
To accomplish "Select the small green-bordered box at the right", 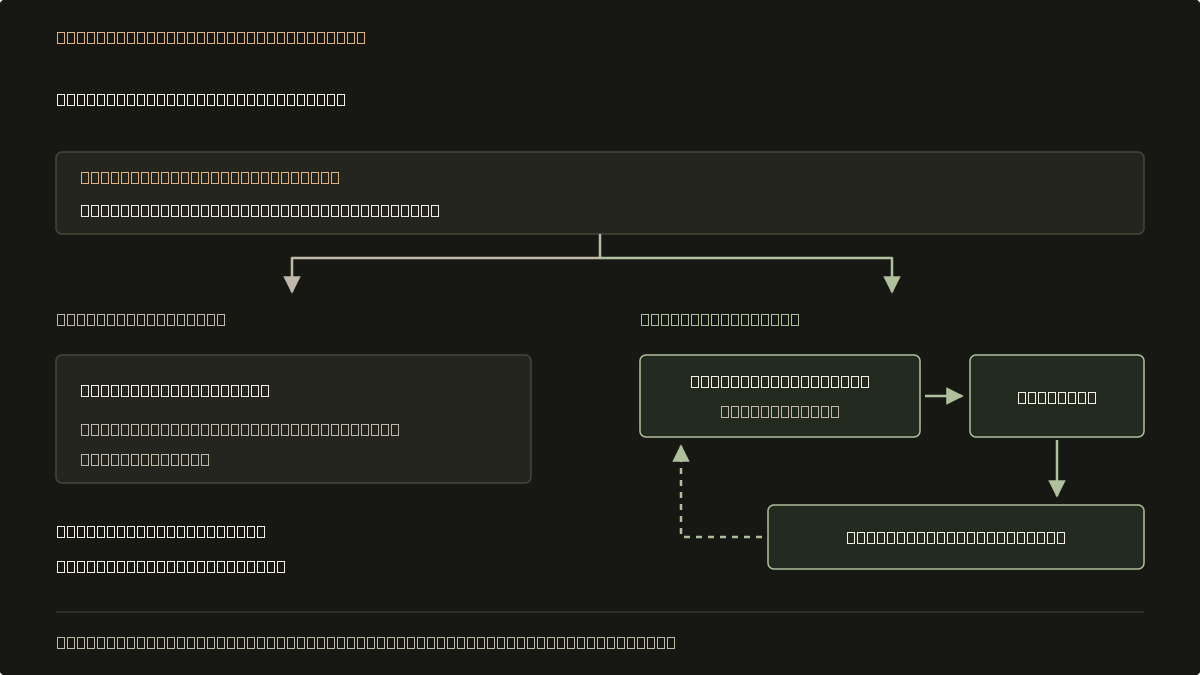I will 1057,396.
